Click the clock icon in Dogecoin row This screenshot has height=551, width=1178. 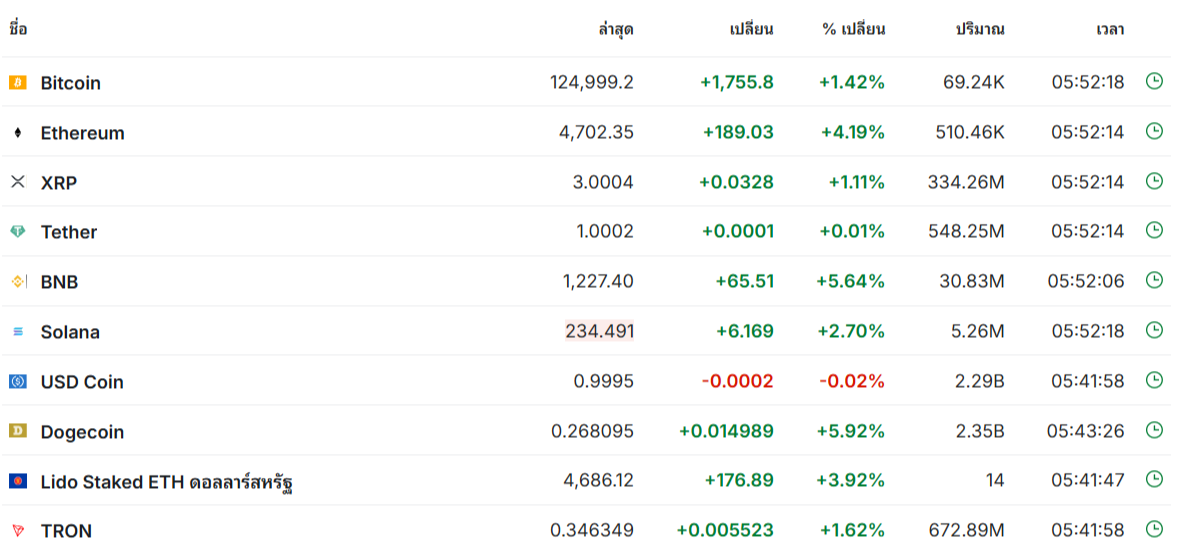coord(1154,430)
